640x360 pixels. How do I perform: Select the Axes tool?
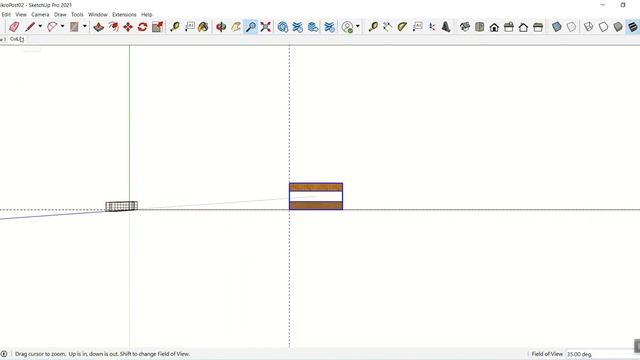click(431, 27)
